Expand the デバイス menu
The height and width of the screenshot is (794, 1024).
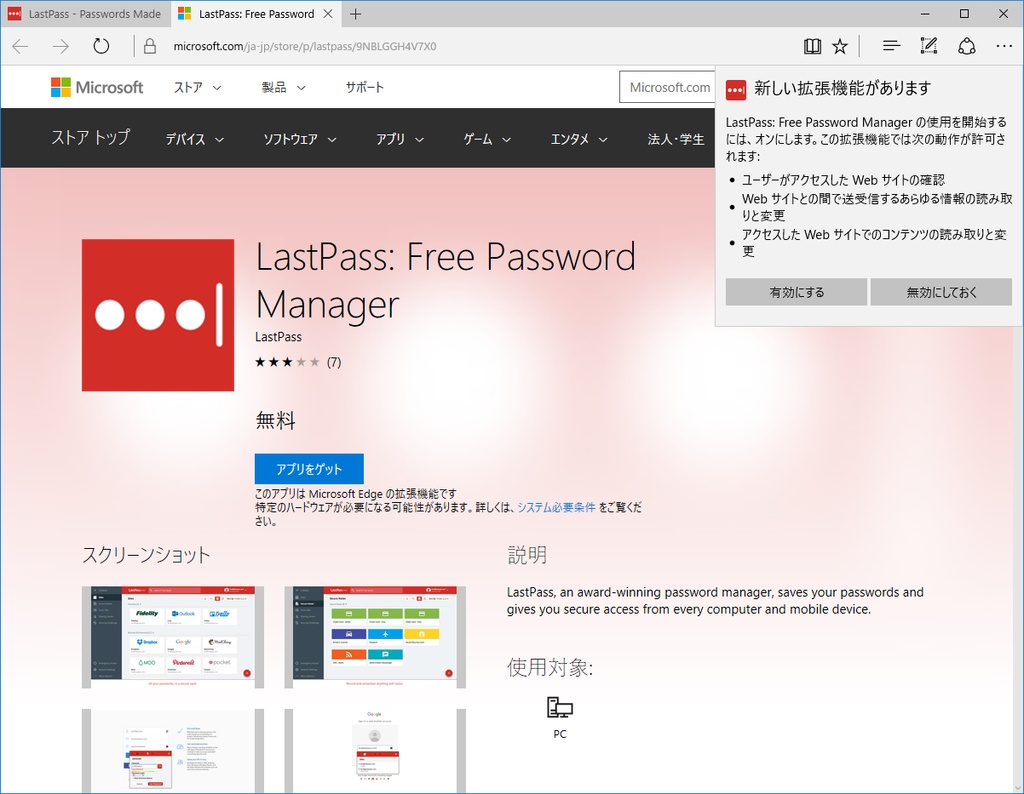[x=195, y=139]
